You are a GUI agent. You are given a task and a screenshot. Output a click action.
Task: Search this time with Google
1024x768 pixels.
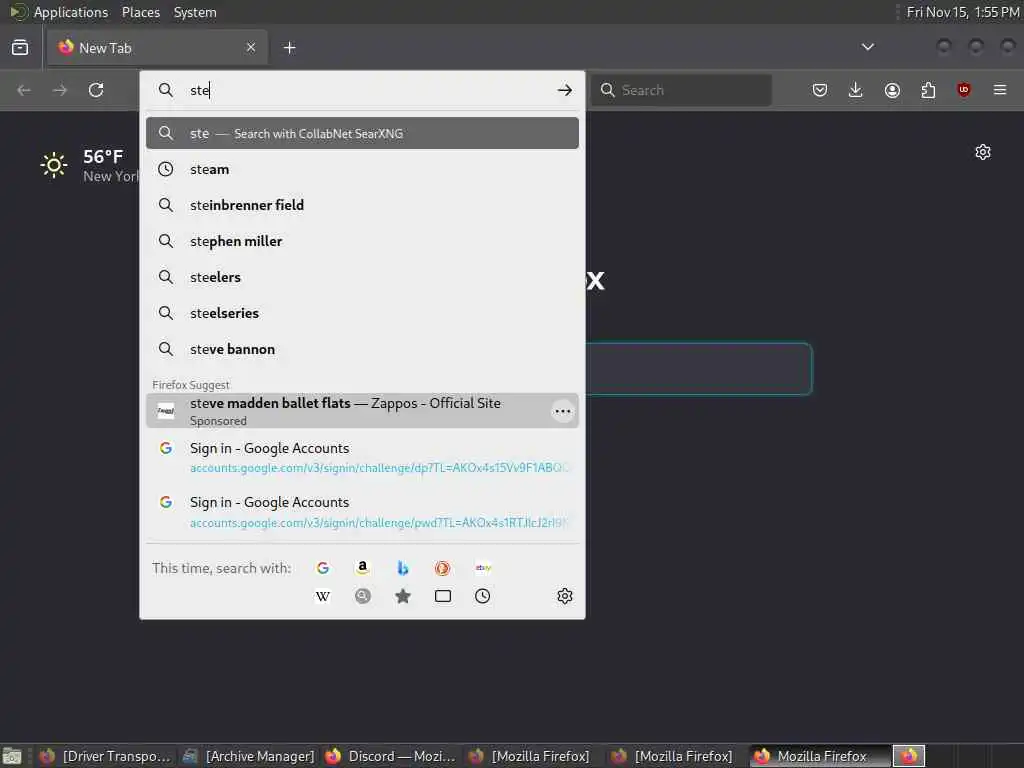323,568
